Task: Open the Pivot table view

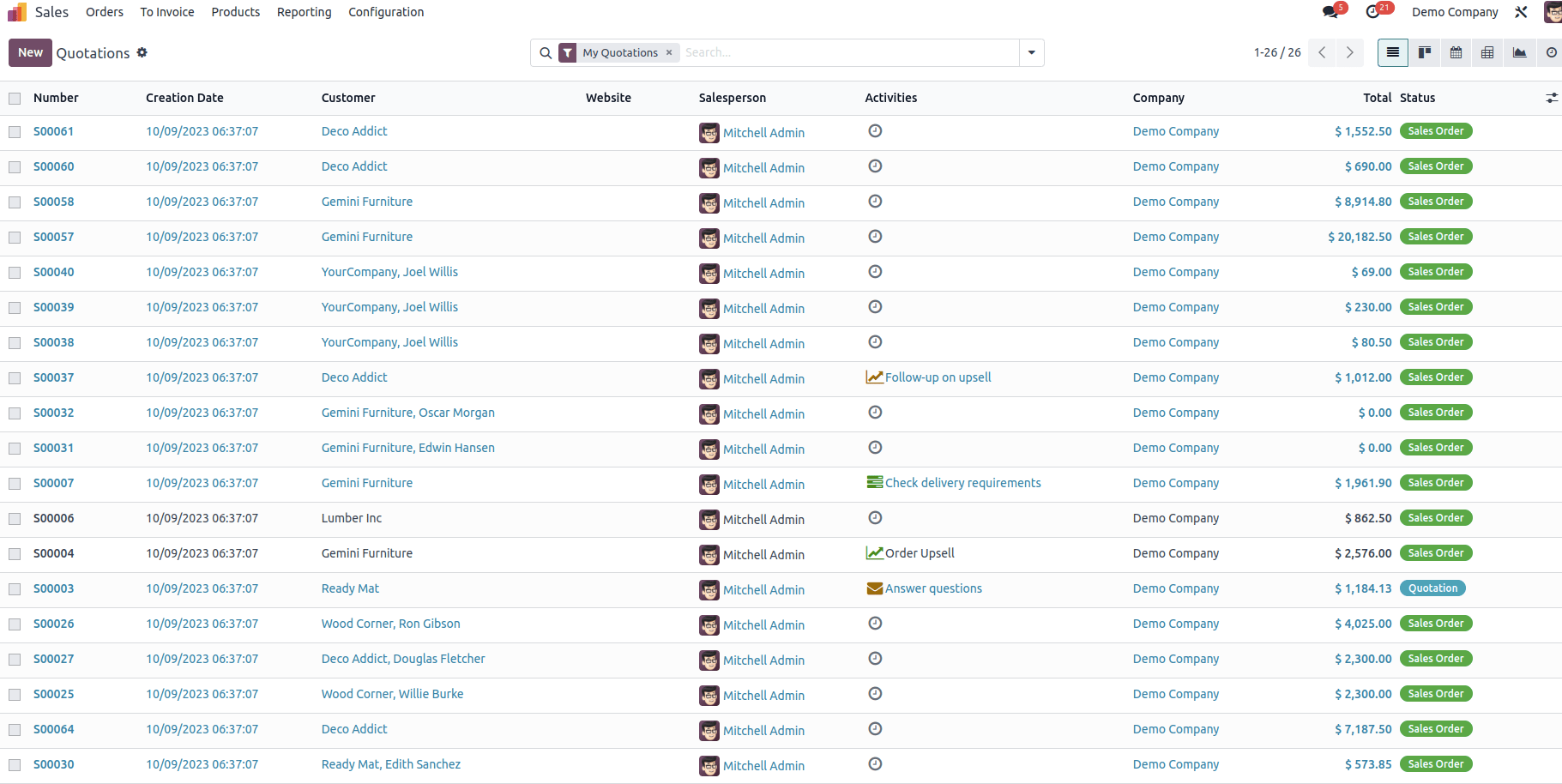Action: coord(1487,52)
